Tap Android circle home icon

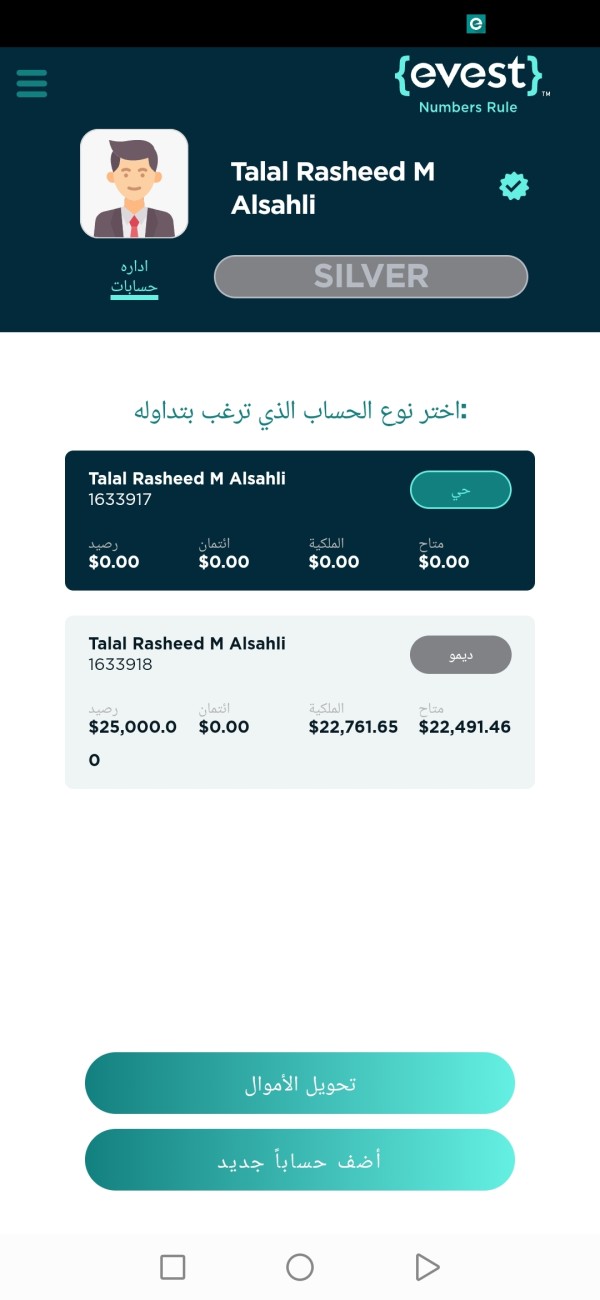pos(300,1267)
